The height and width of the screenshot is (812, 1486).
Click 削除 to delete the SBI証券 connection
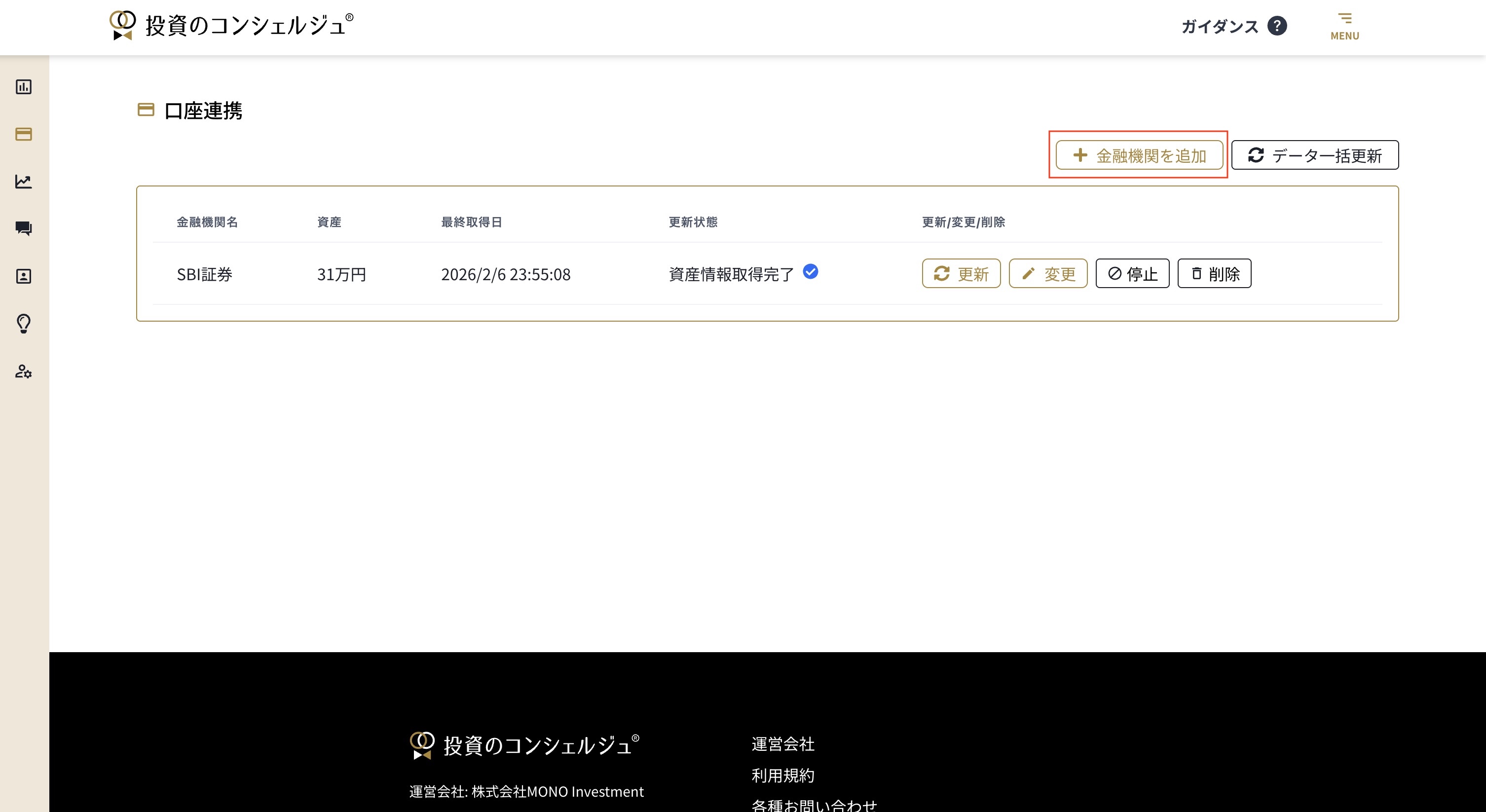[x=1214, y=273]
